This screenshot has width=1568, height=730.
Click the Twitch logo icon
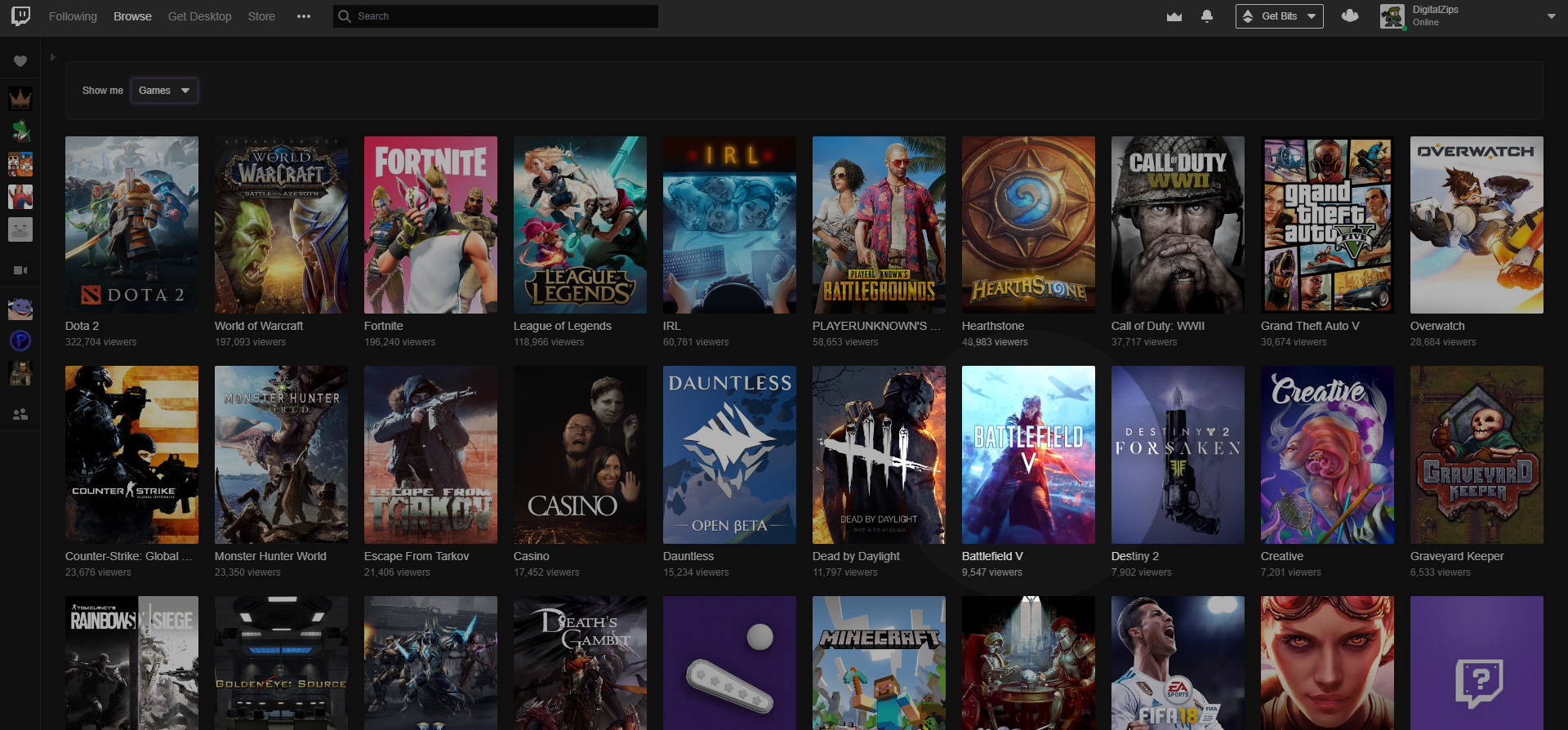(x=21, y=16)
